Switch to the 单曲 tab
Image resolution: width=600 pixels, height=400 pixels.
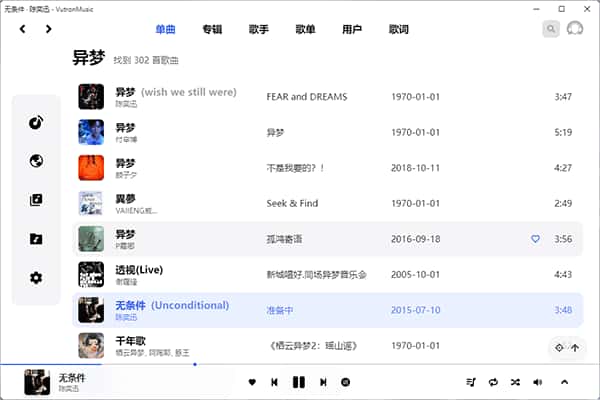point(165,29)
